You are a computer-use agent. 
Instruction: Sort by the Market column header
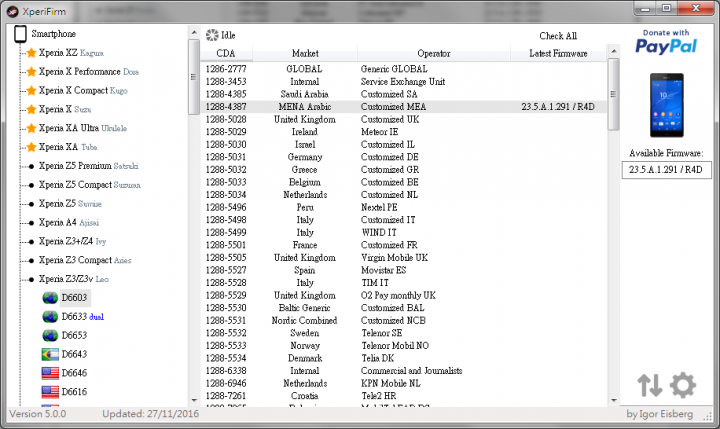pos(305,53)
